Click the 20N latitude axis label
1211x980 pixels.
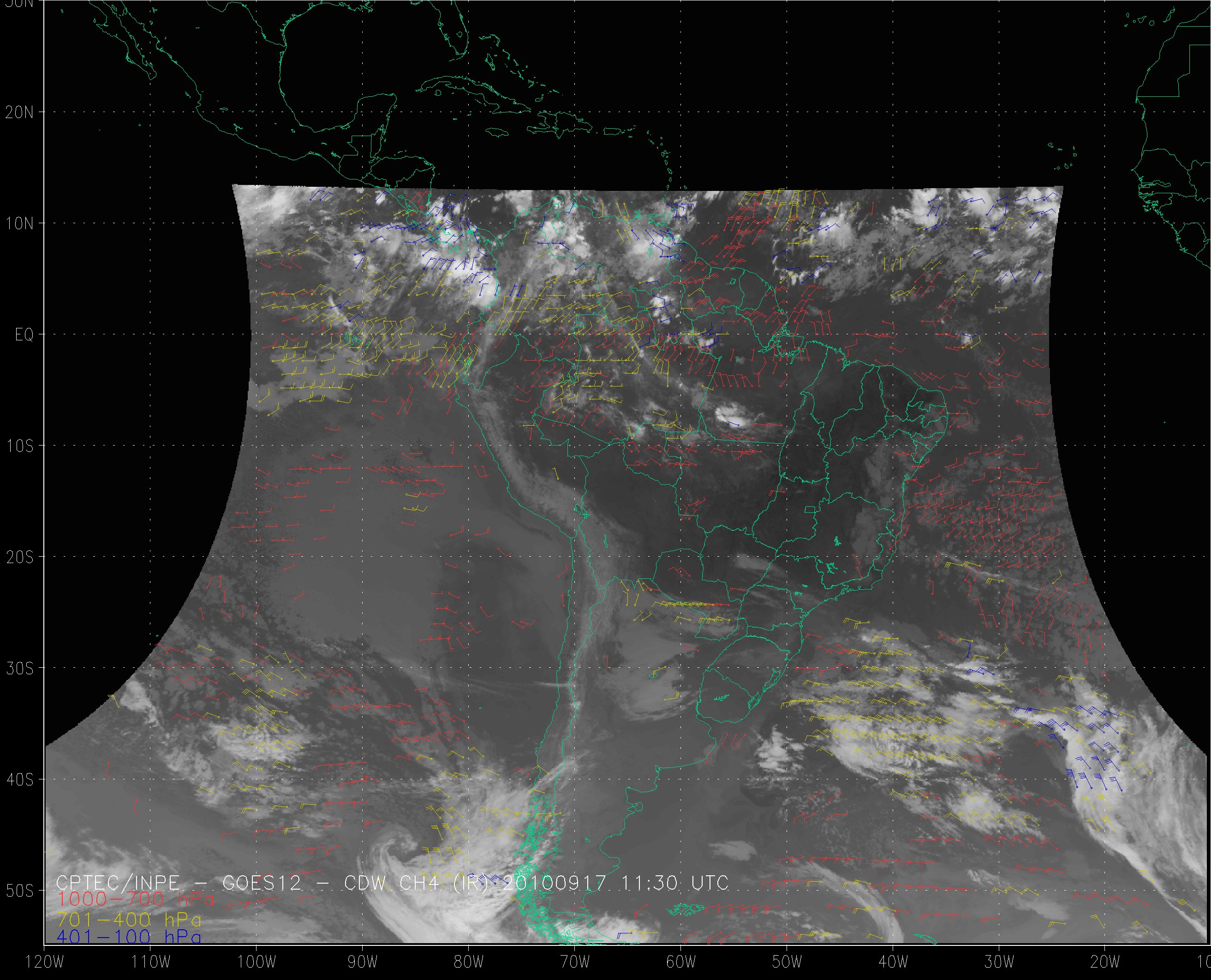click(19, 113)
